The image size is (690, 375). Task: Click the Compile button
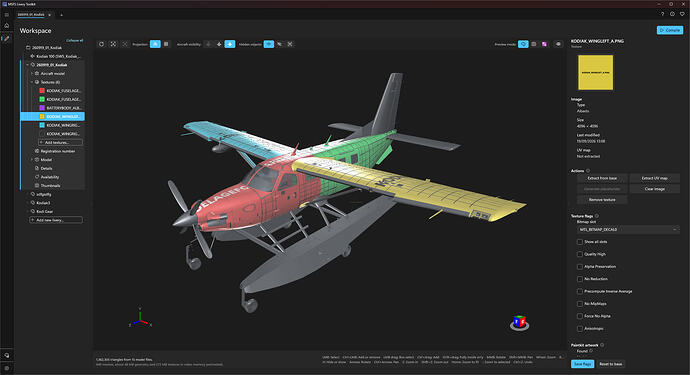point(670,30)
